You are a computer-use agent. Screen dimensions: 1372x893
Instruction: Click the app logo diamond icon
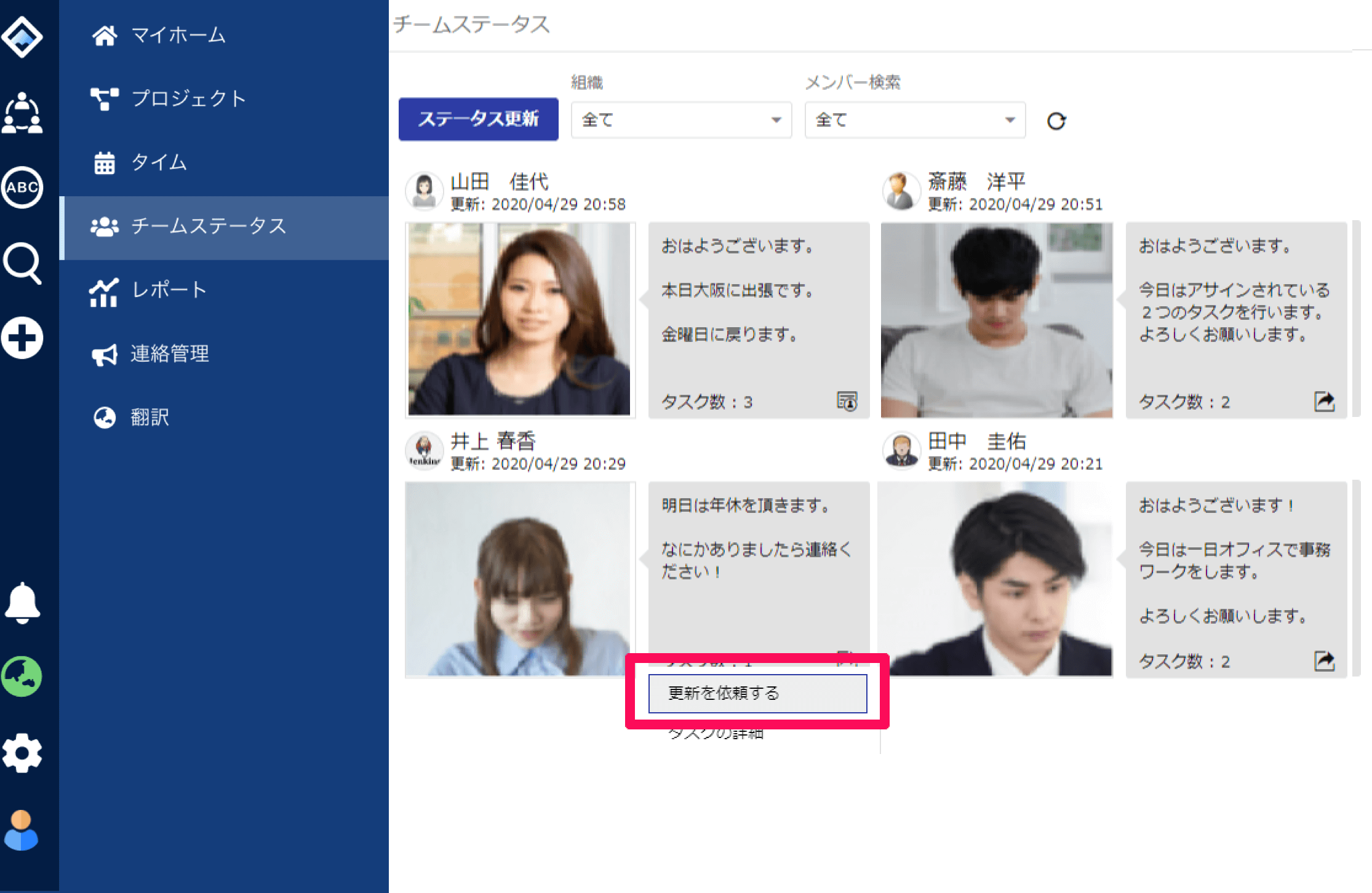click(x=22, y=37)
